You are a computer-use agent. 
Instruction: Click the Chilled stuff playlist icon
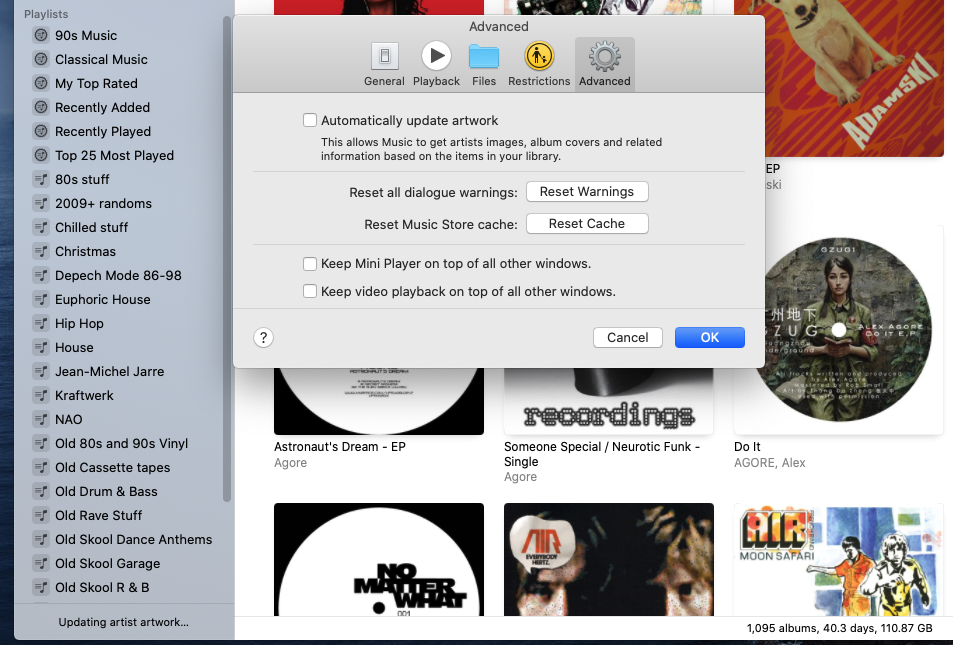[41, 227]
